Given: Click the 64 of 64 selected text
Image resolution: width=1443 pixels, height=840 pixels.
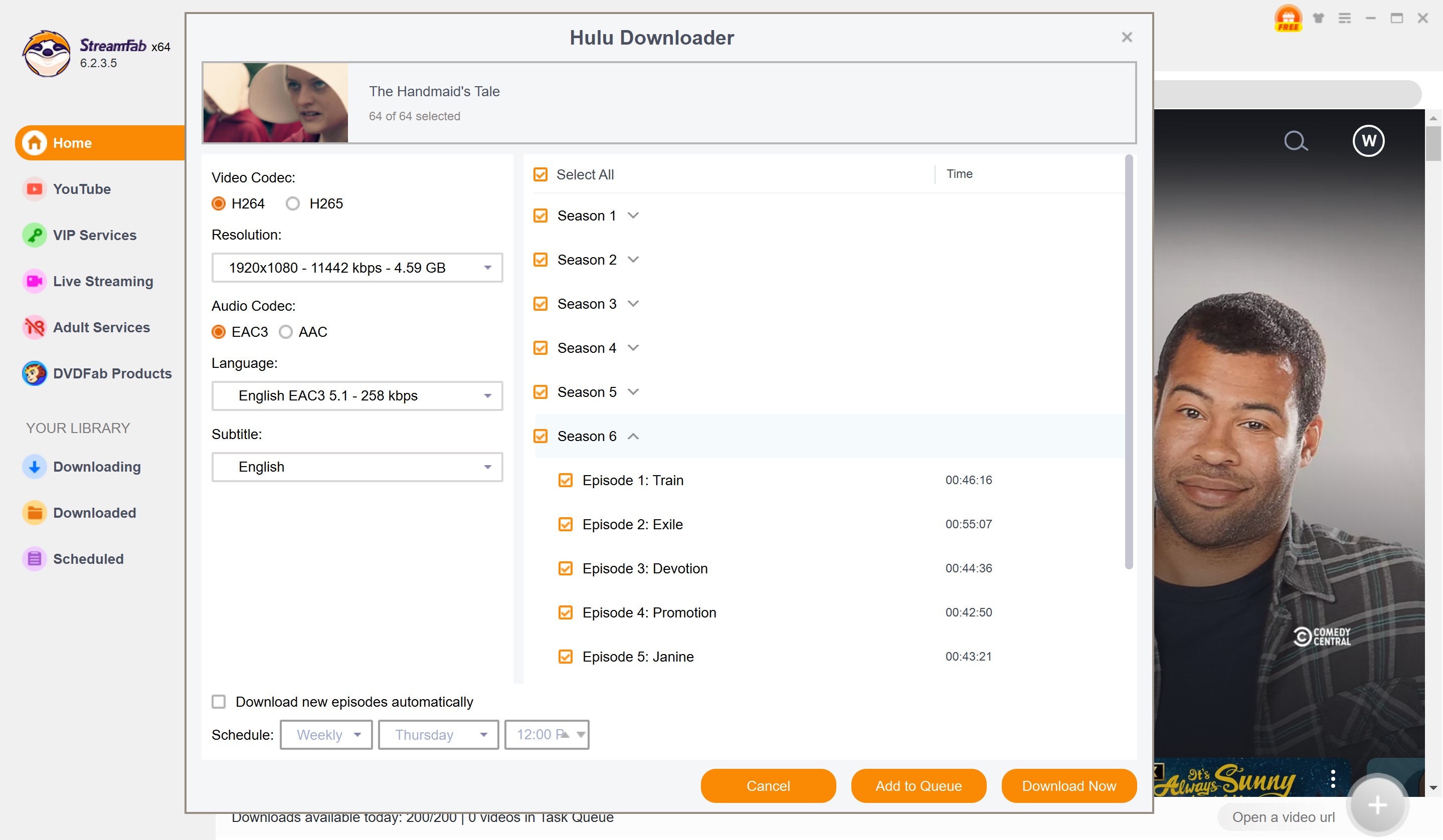Looking at the screenshot, I should click(x=415, y=116).
